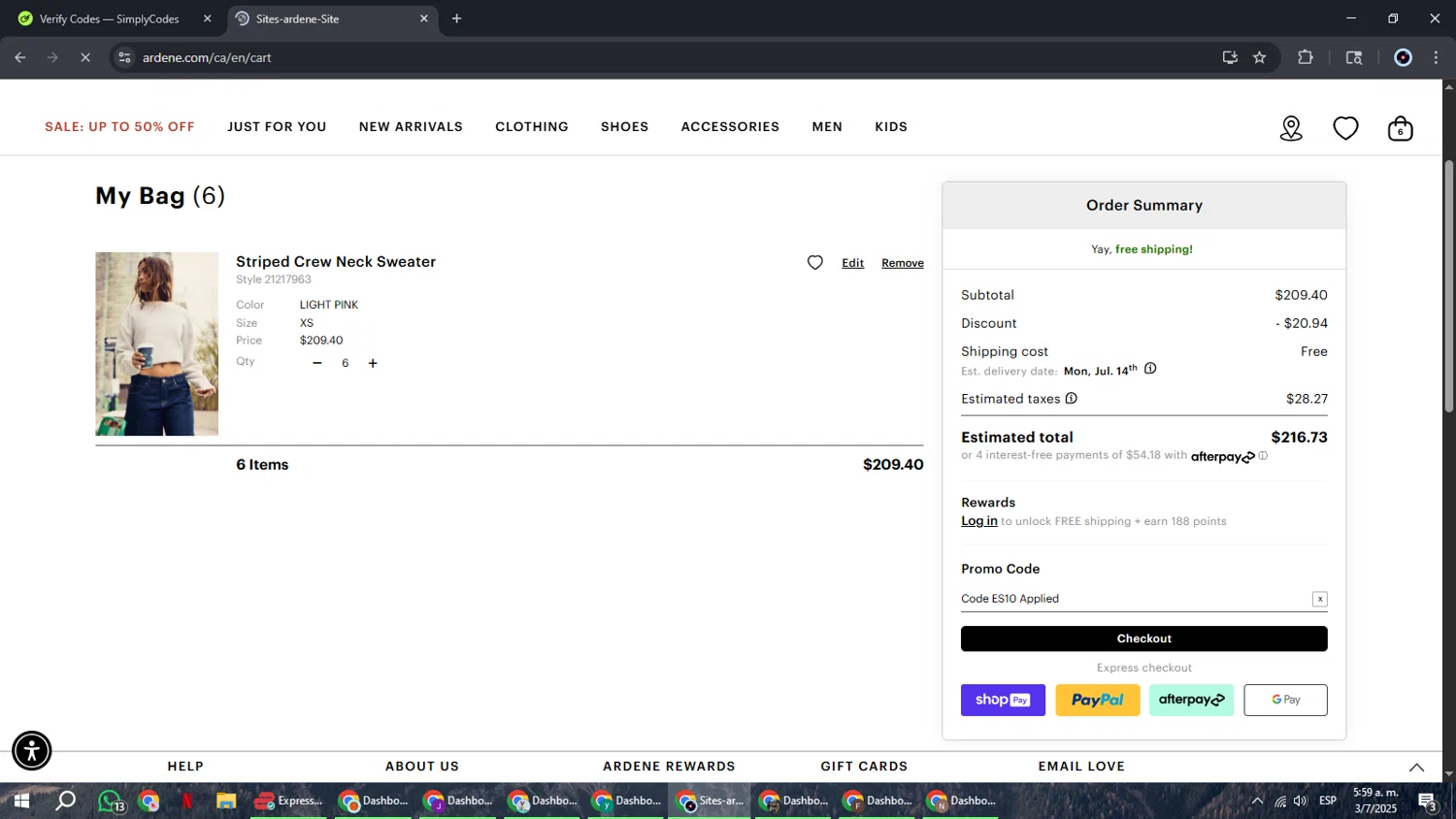Open the wishlist heart in header
Image resolution: width=1456 pixels, height=819 pixels.
tap(1345, 128)
